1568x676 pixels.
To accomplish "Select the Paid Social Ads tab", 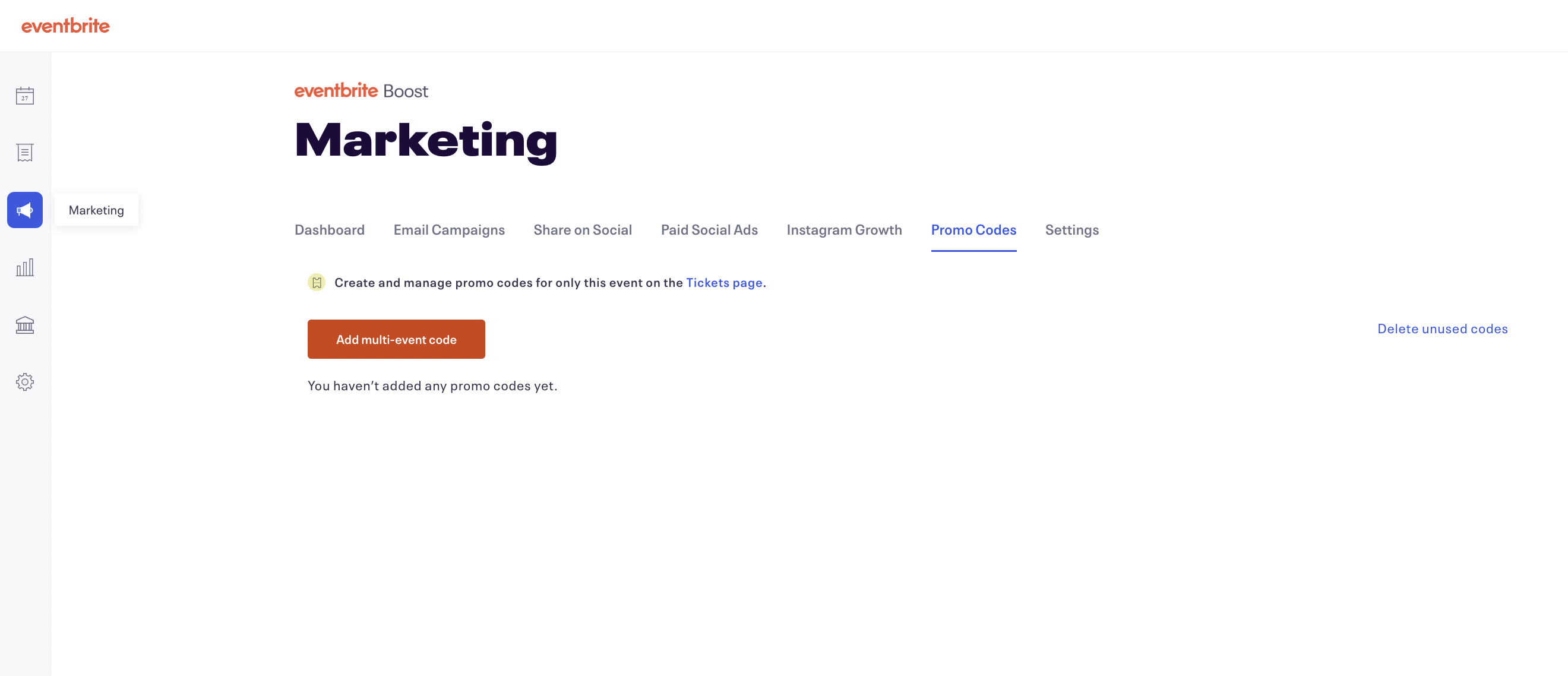I will [709, 230].
